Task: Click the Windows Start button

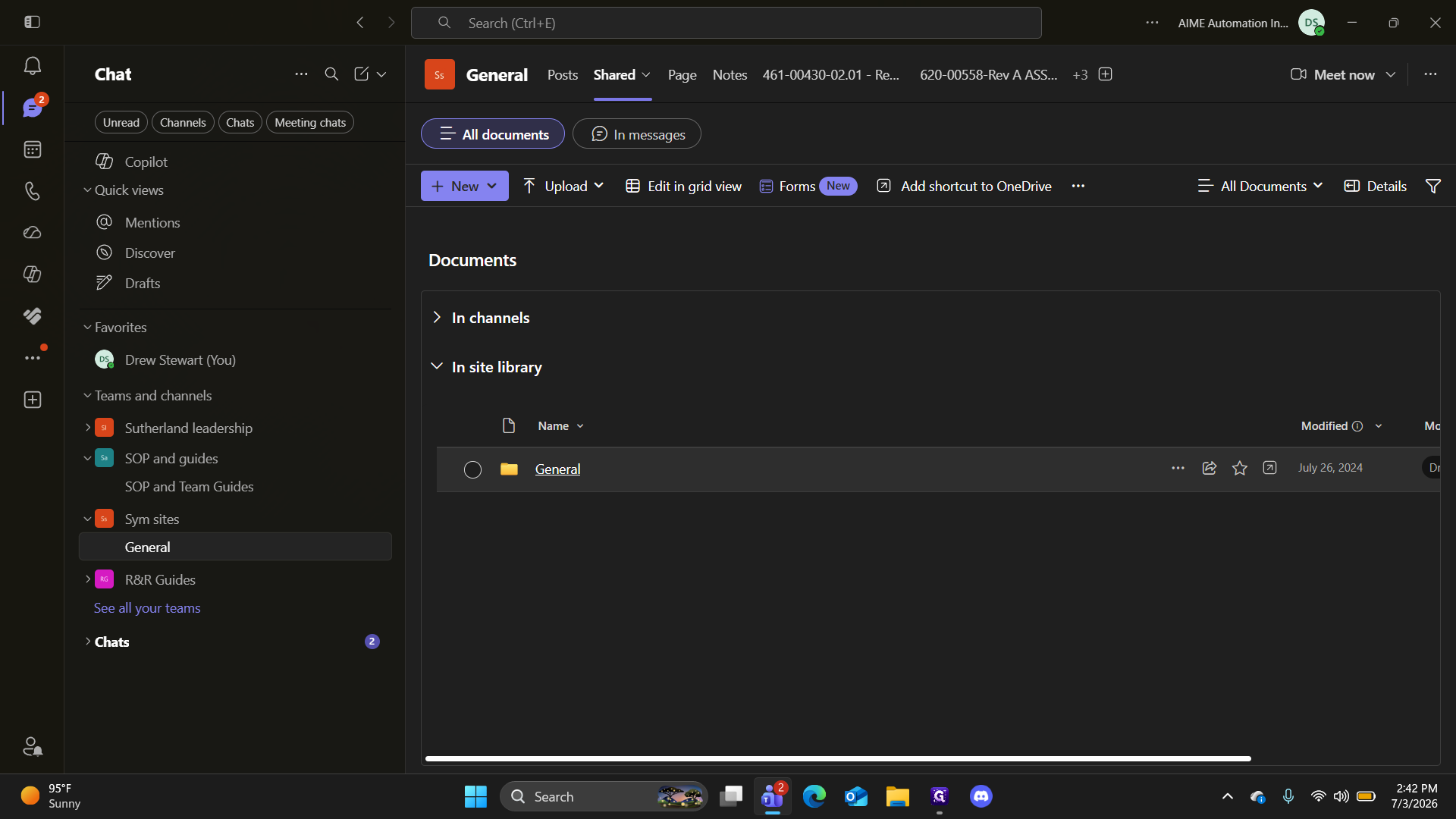Action: click(x=475, y=796)
